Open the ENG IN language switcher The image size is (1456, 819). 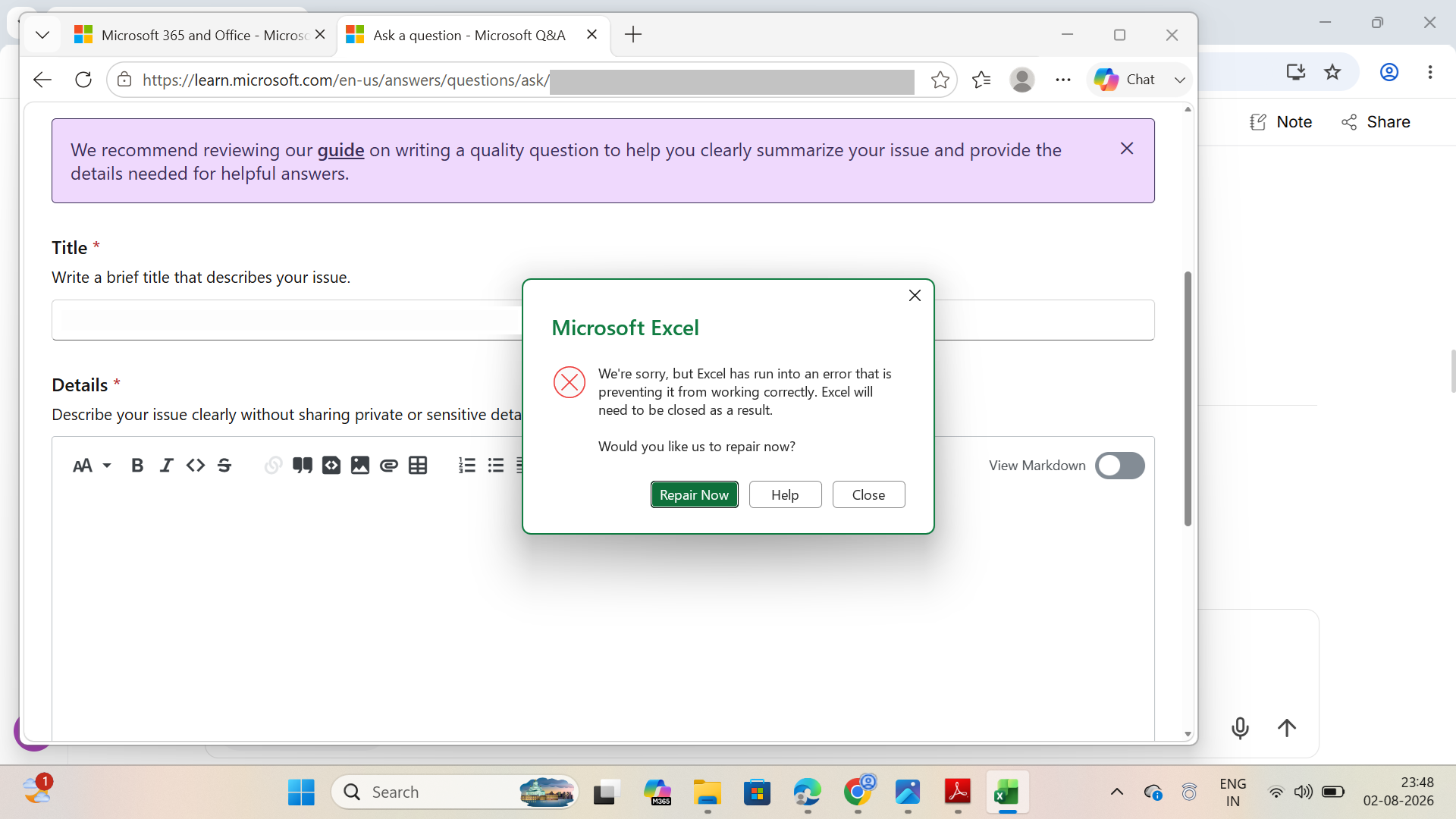pos(1233,792)
